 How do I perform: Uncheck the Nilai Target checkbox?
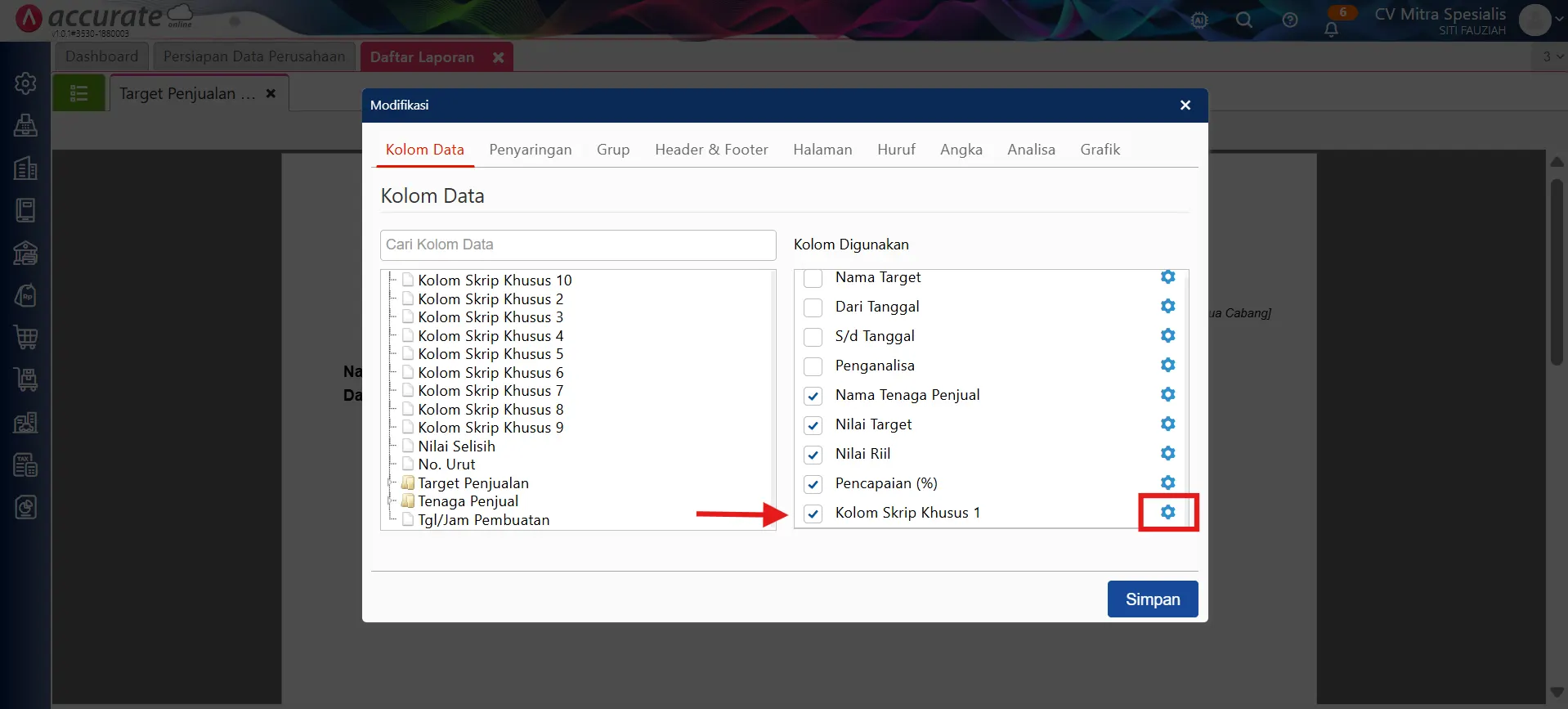tap(813, 425)
